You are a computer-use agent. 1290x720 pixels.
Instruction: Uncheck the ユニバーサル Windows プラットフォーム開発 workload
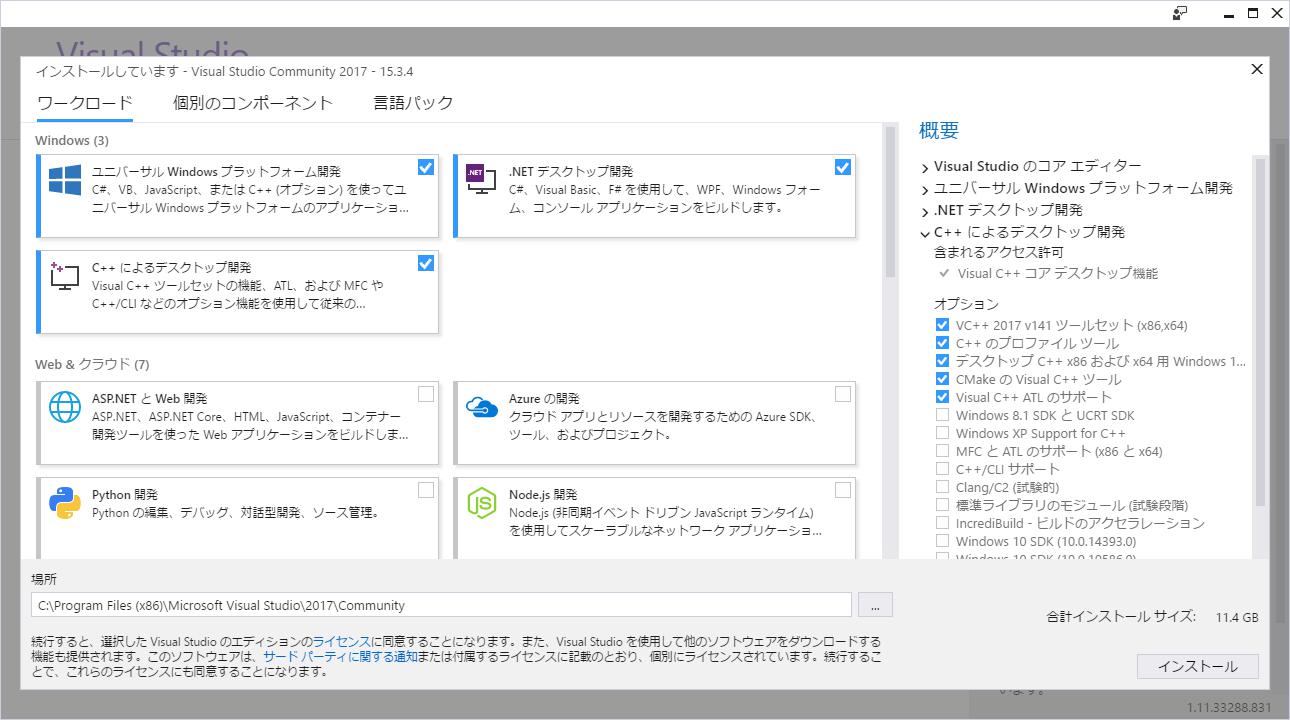click(x=426, y=167)
